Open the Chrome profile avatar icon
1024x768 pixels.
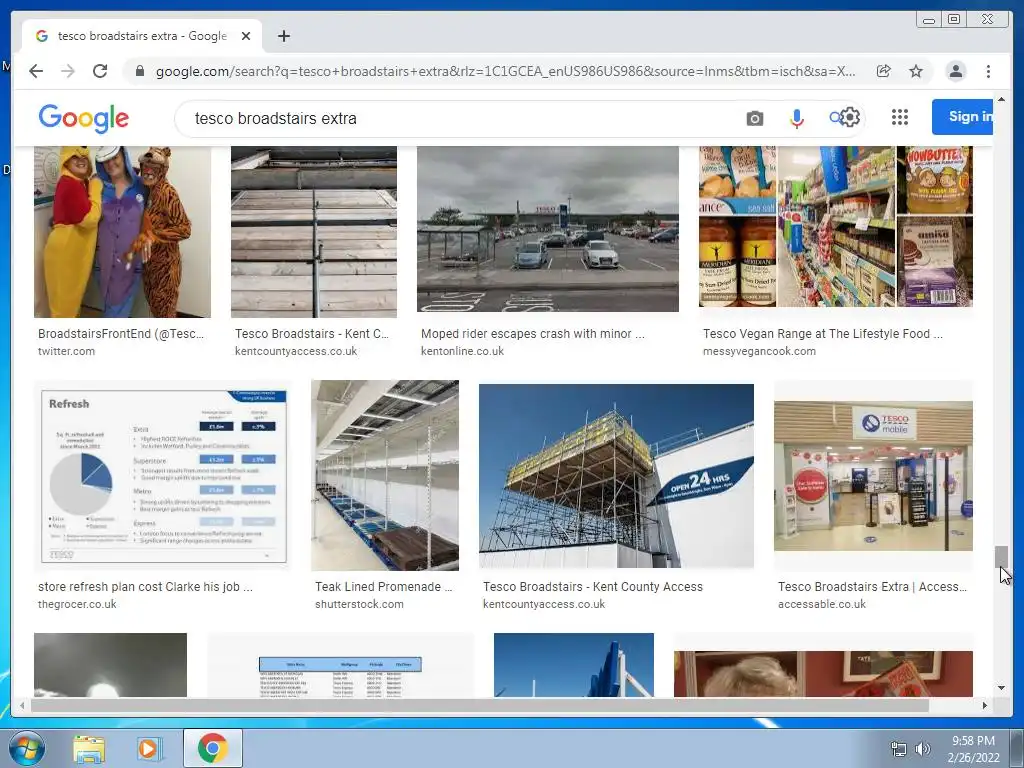[955, 71]
